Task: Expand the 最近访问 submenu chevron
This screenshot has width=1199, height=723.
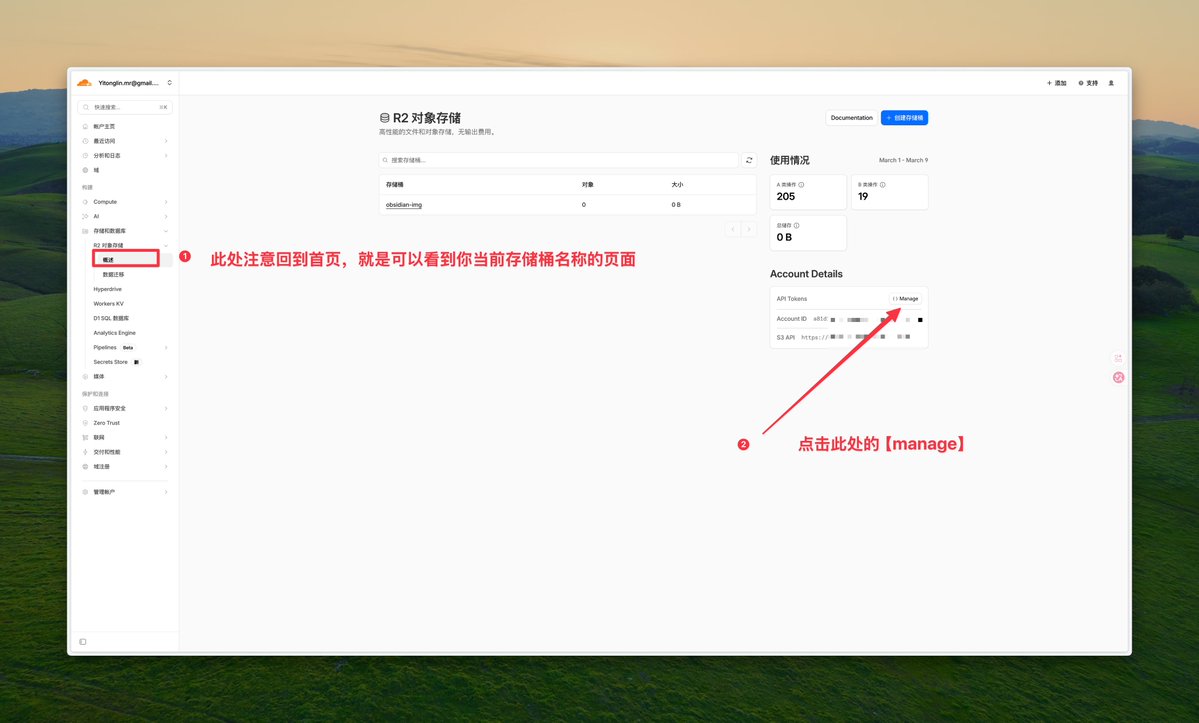Action: coord(166,141)
